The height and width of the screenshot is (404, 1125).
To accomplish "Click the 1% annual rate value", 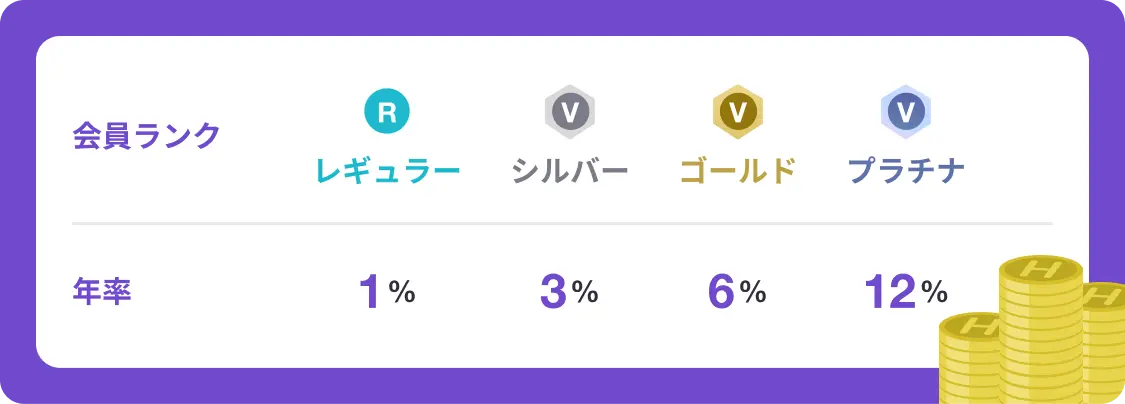I will click(x=387, y=293).
